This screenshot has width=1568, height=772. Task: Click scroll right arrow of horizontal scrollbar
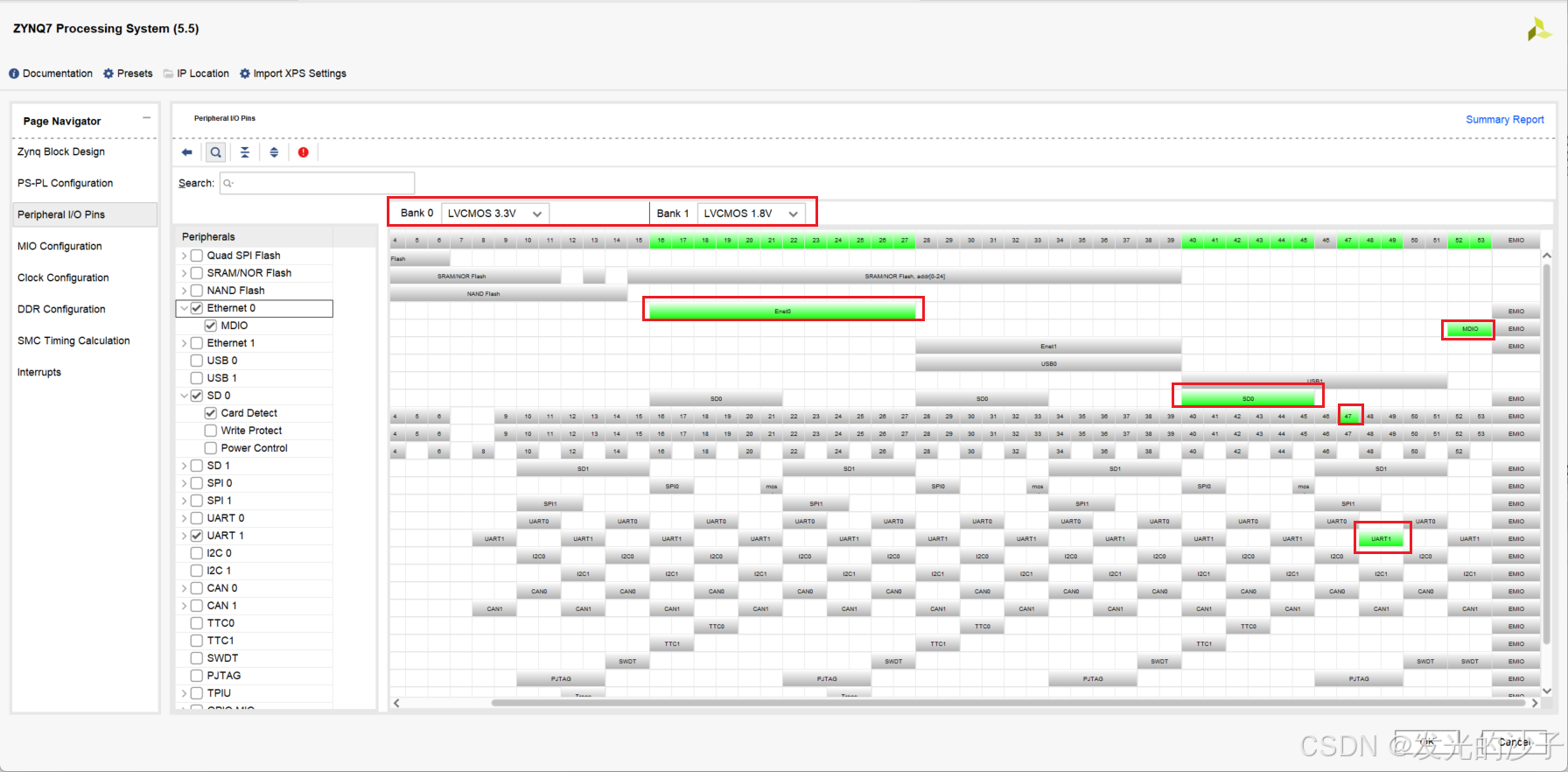click(x=1535, y=703)
